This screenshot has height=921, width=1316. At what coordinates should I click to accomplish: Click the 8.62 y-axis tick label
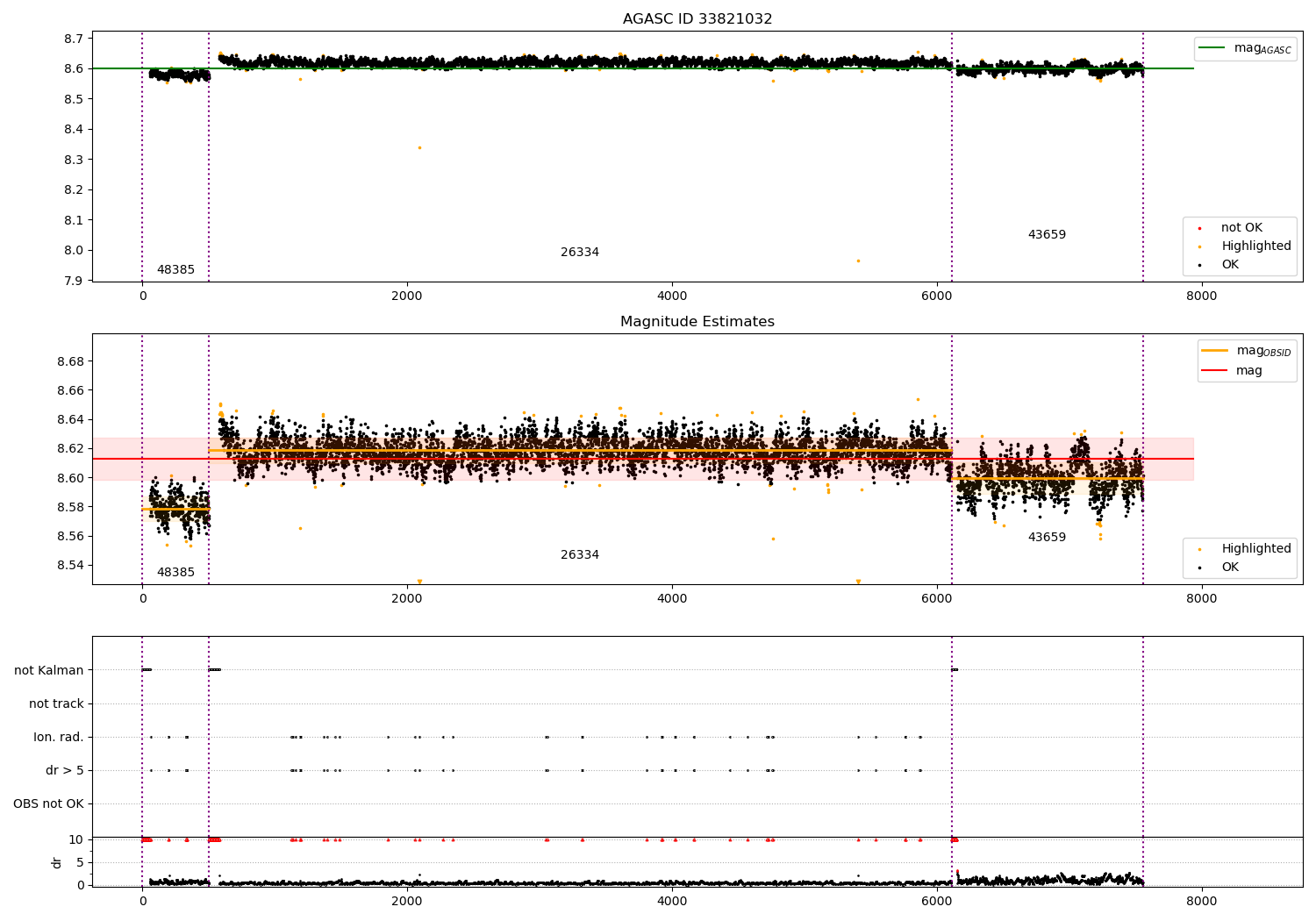[x=70, y=449]
